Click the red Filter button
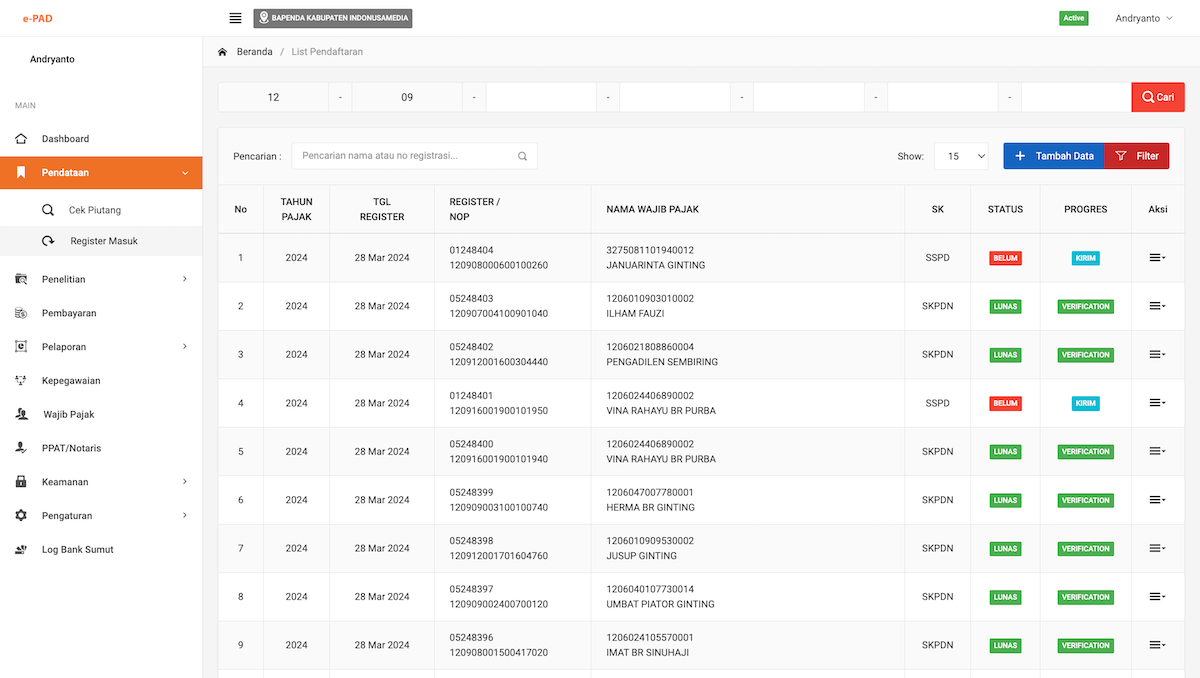Image resolution: width=1200 pixels, height=678 pixels. tap(1137, 156)
